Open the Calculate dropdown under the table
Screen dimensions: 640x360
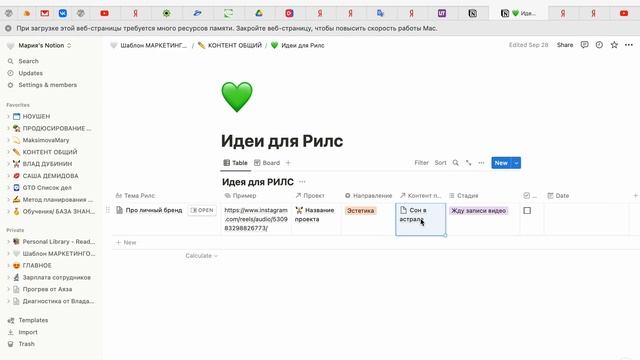pyautogui.click(x=201, y=256)
